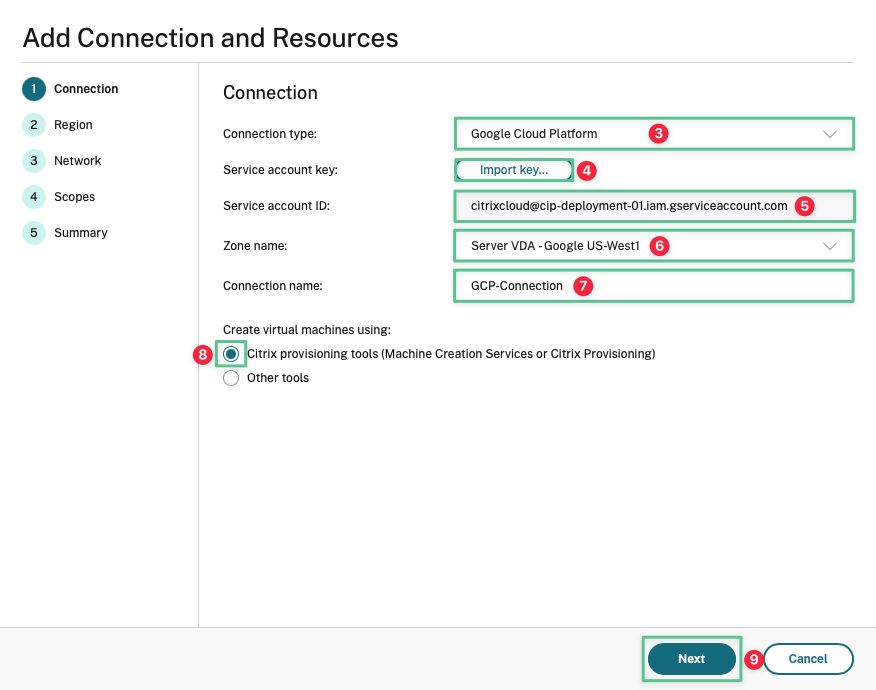Click step 1 Connection circle icon
The image size is (876, 690).
tap(34, 89)
